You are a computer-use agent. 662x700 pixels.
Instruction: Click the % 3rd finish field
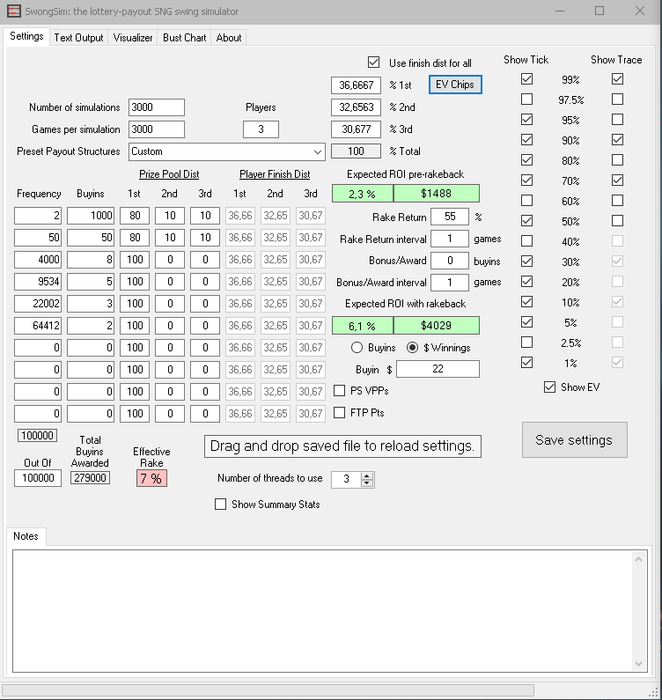click(356, 129)
